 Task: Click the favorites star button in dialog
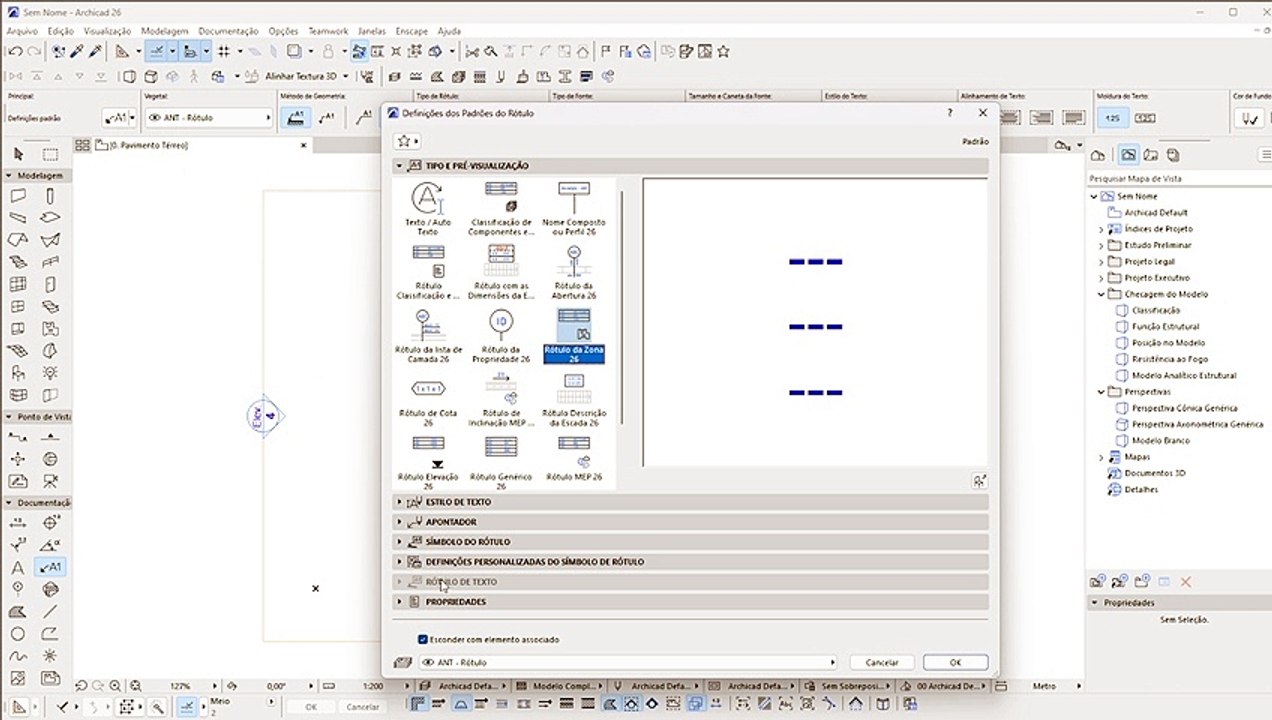pos(404,142)
